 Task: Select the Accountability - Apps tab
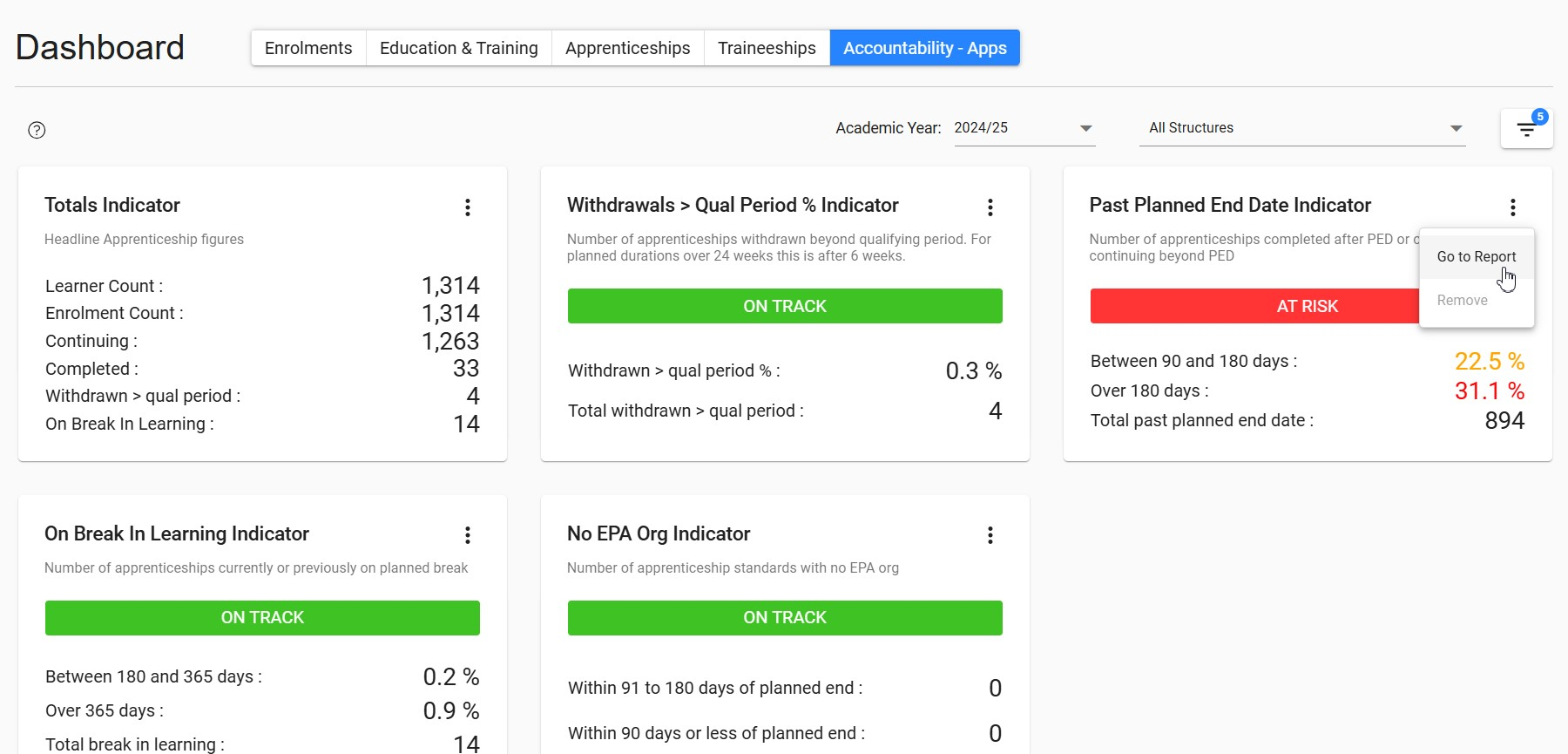point(924,48)
